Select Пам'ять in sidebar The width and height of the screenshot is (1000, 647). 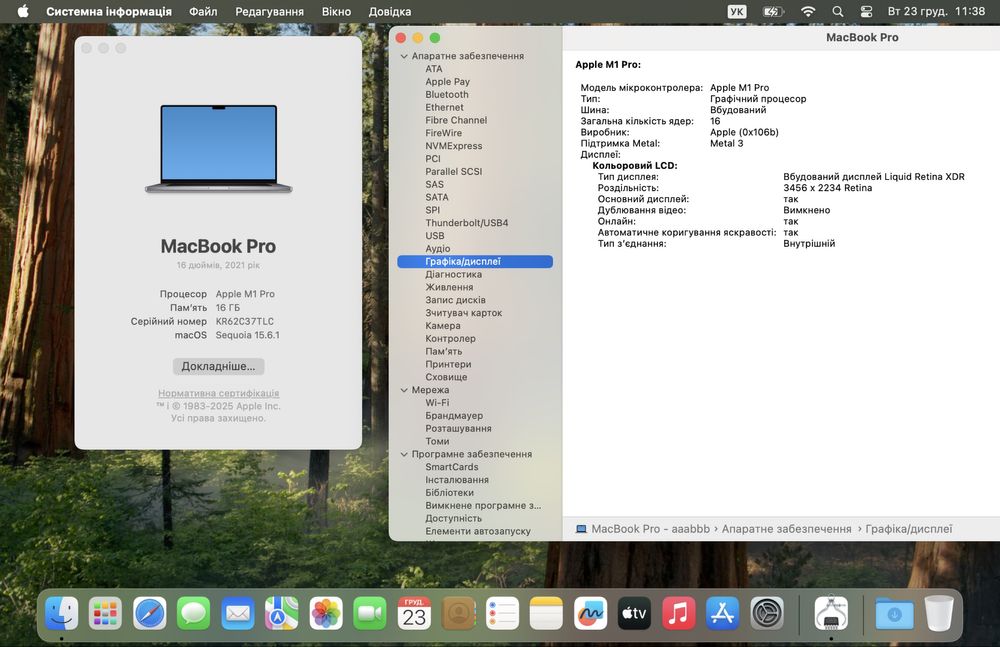tap(444, 352)
